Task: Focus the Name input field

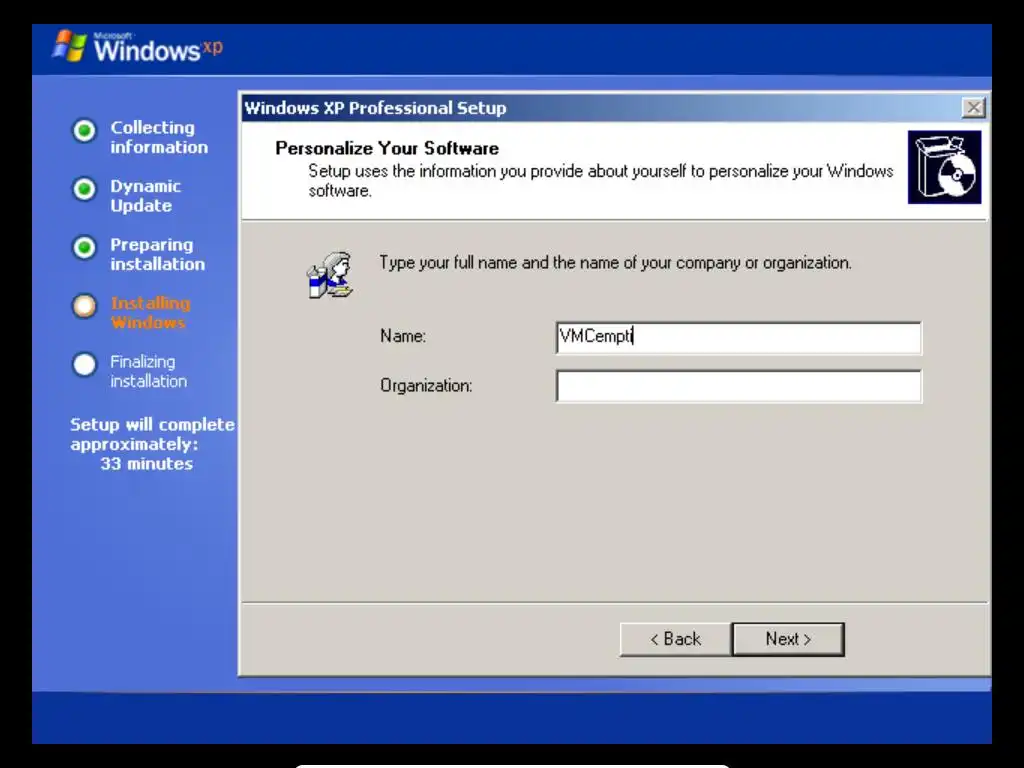Action: (x=739, y=338)
